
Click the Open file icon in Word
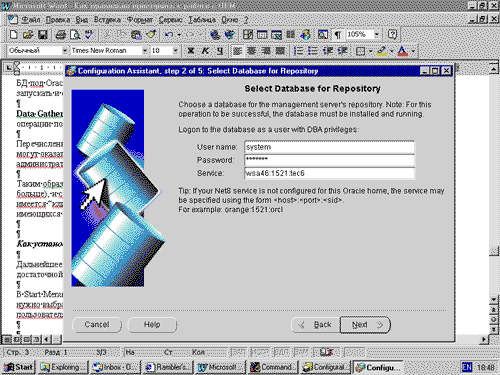click(28, 34)
